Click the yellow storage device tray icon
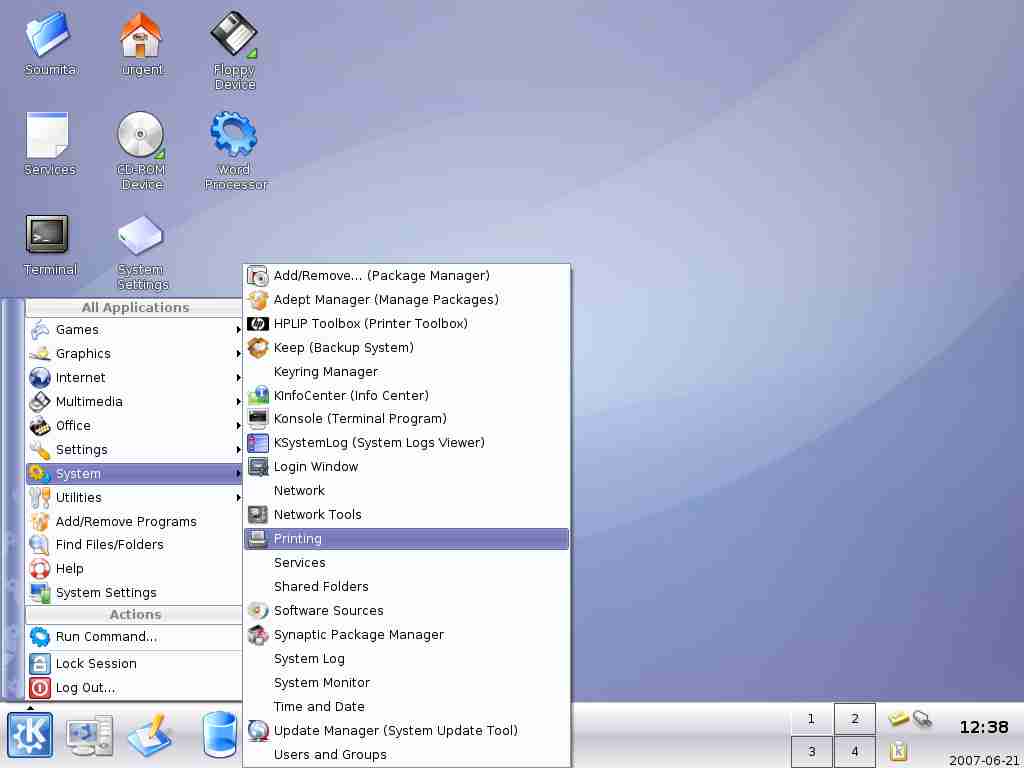The height and width of the screenshot is (768, 1024). (899, 718)
